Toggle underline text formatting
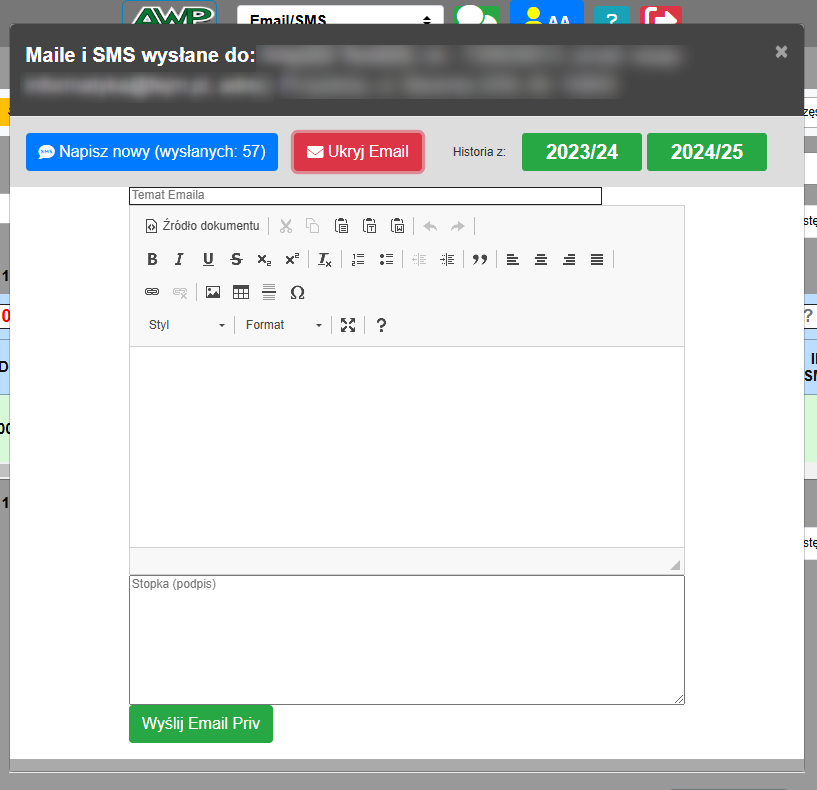817x790 pixels. (x=208, y=259)
